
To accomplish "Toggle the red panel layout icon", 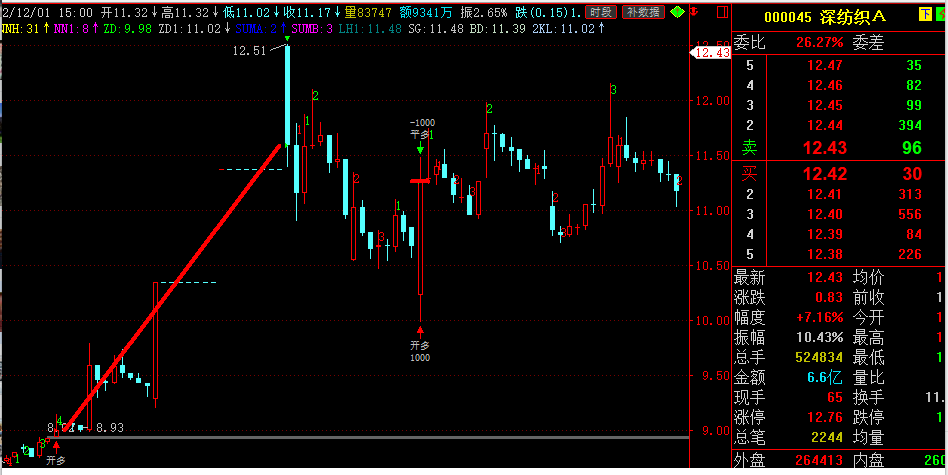I will pyautogui.click(x=722, y=11).
